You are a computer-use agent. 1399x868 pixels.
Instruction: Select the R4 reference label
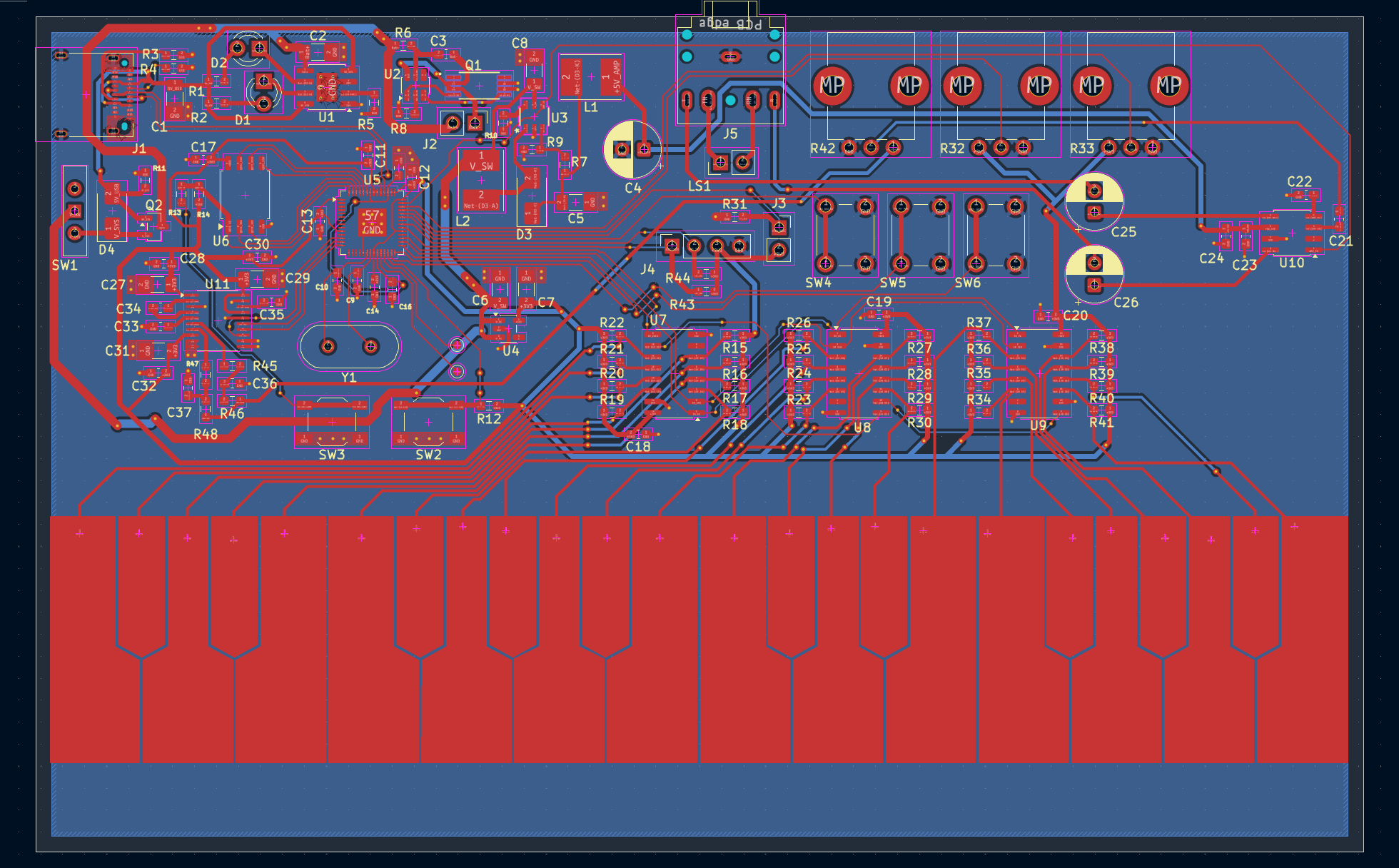(148, 69)
